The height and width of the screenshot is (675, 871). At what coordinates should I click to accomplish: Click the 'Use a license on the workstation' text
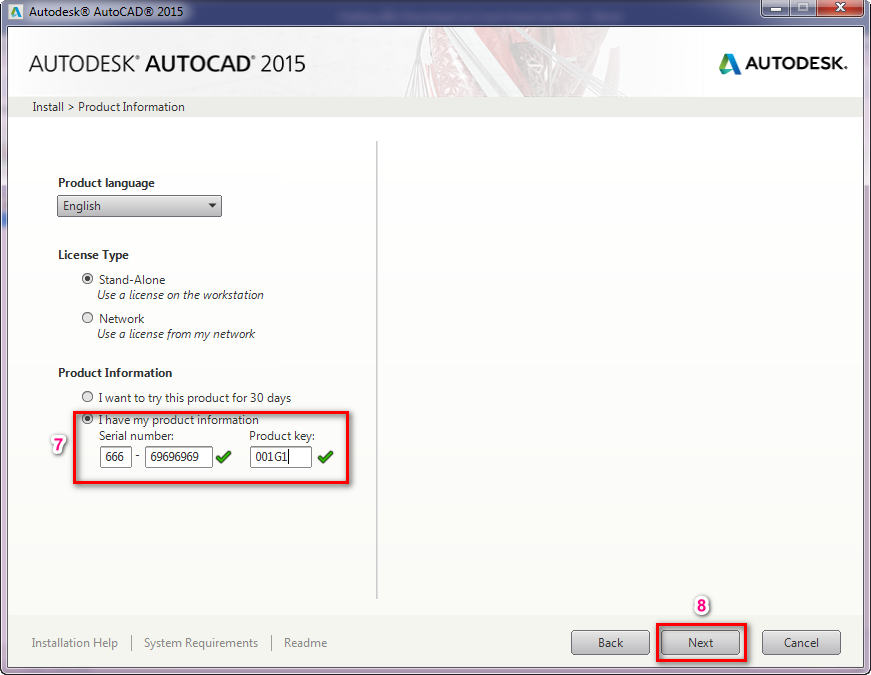pyautogui.click(x=181, y=295)
